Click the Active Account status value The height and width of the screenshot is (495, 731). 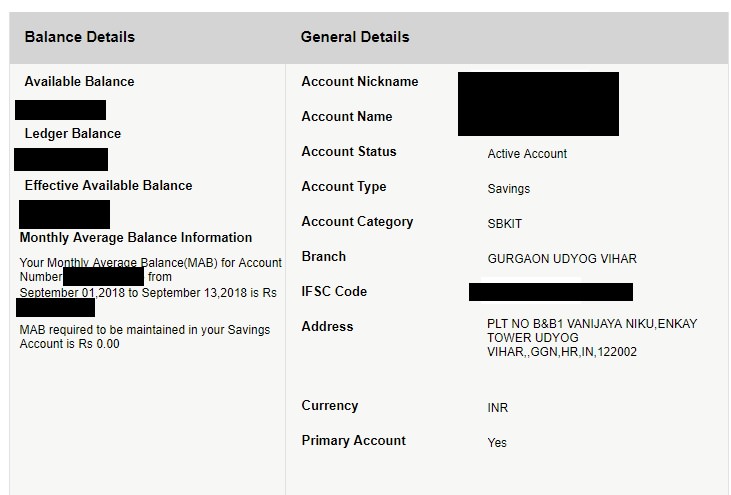[527, 154]
